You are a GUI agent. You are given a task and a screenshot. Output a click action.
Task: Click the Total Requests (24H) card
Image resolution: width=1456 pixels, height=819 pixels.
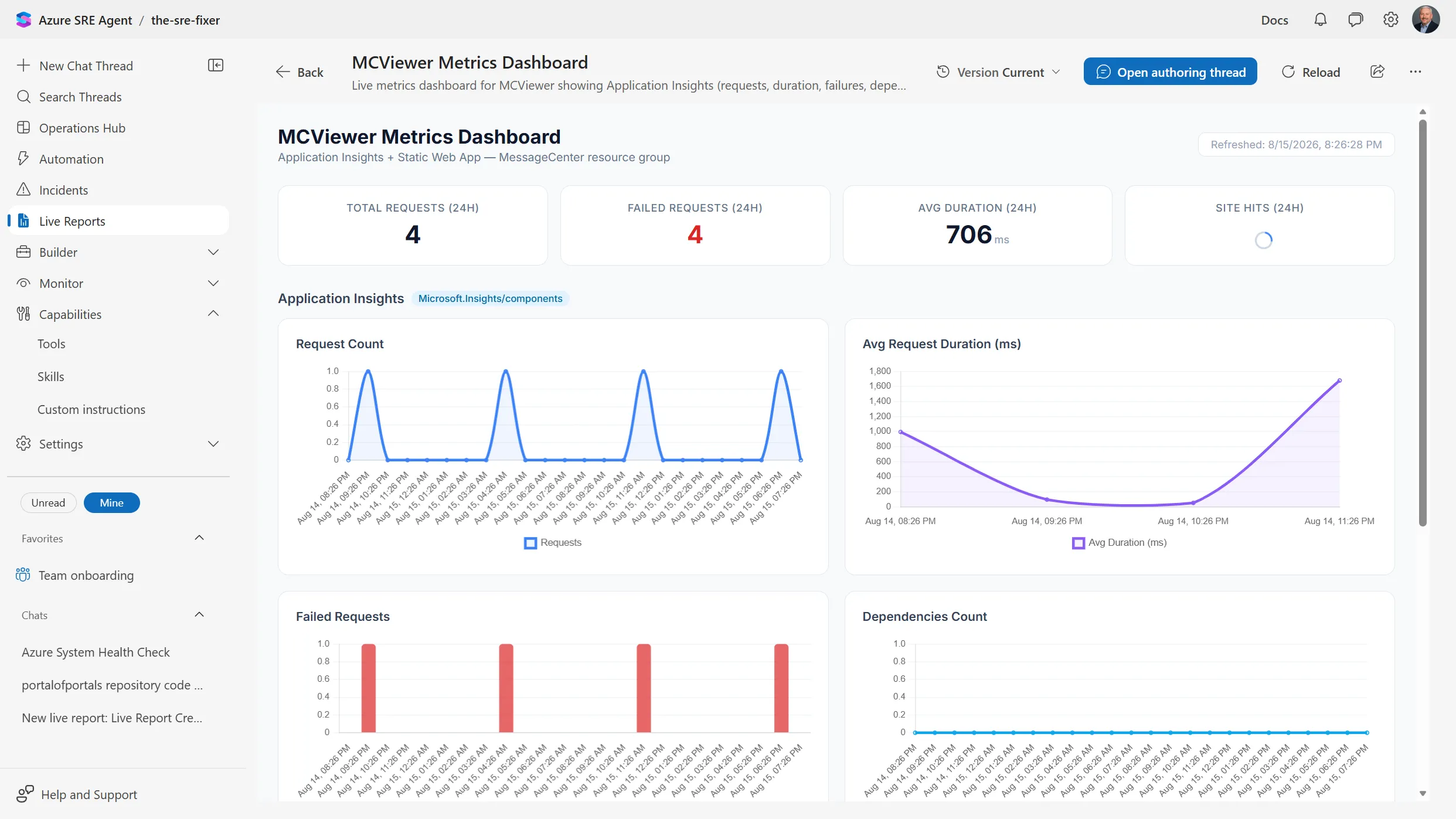click(x=413, y=226)
